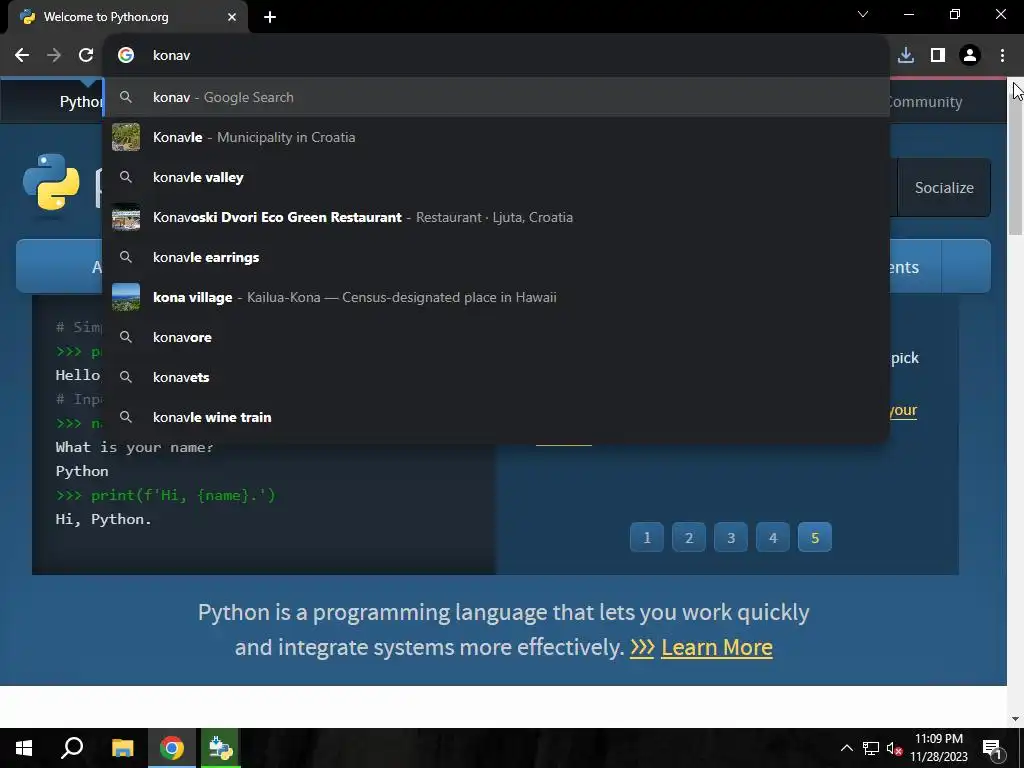Screen dimensions: 1024x768
Task: Open File Explorer from taskbar
Action: (122, 748)
